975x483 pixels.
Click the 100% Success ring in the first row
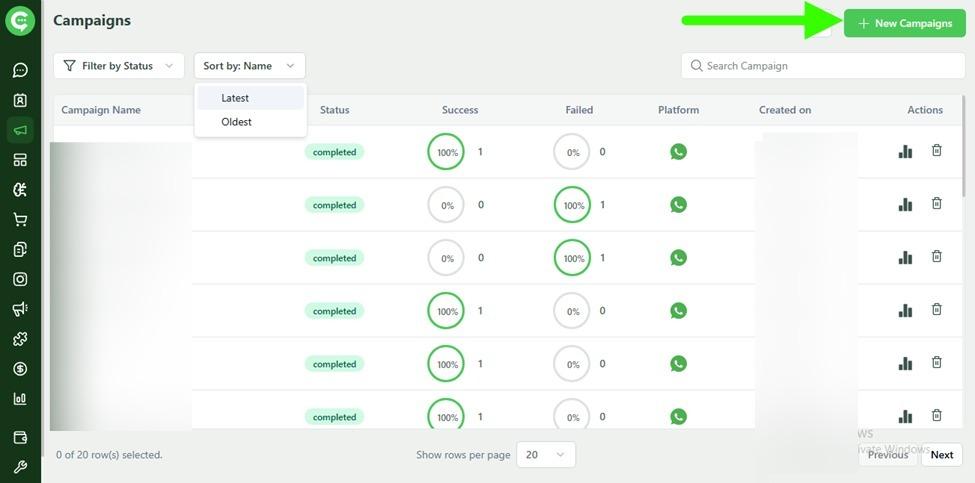coord(446,152)
